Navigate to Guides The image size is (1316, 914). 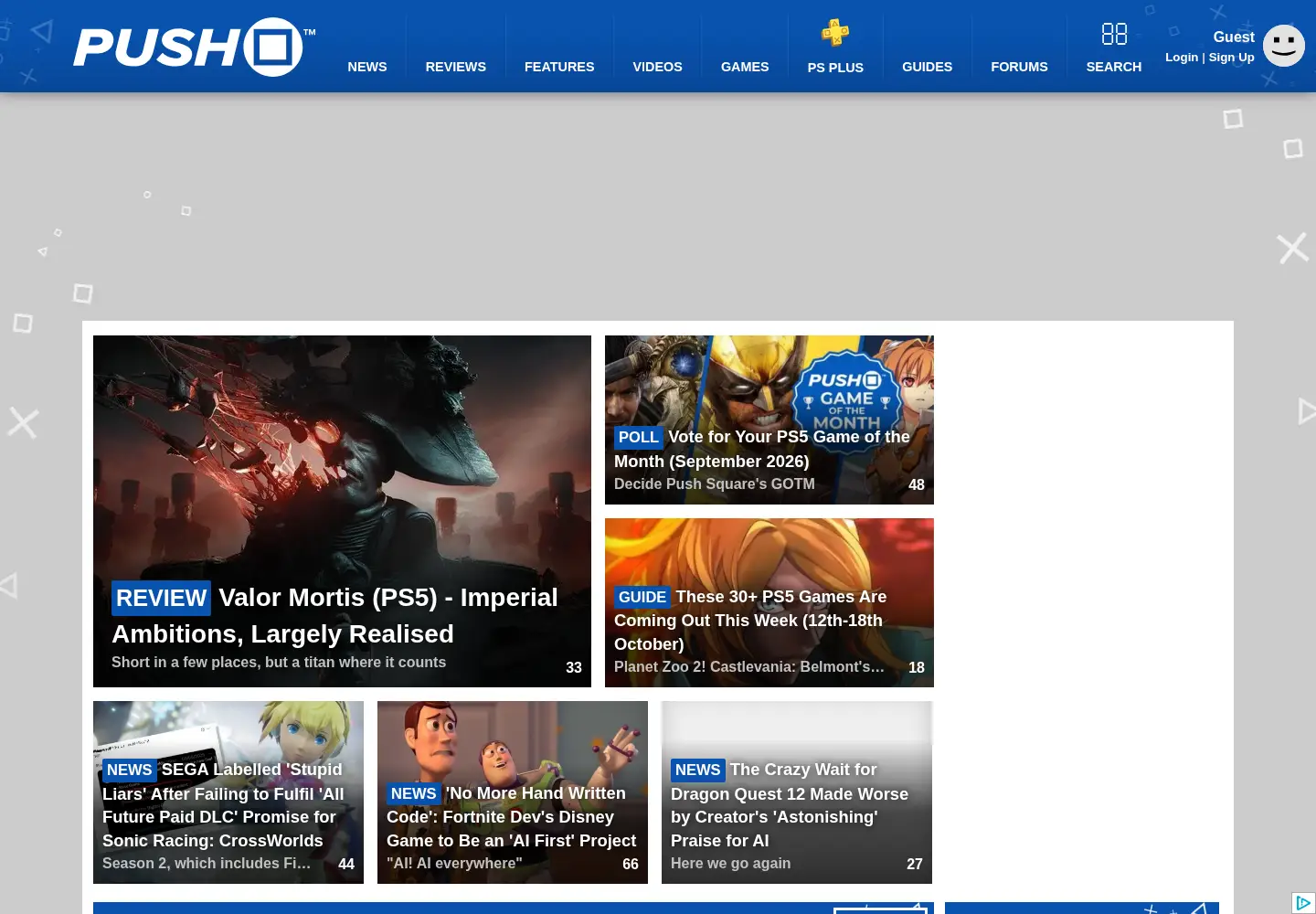tap(928, 67)
